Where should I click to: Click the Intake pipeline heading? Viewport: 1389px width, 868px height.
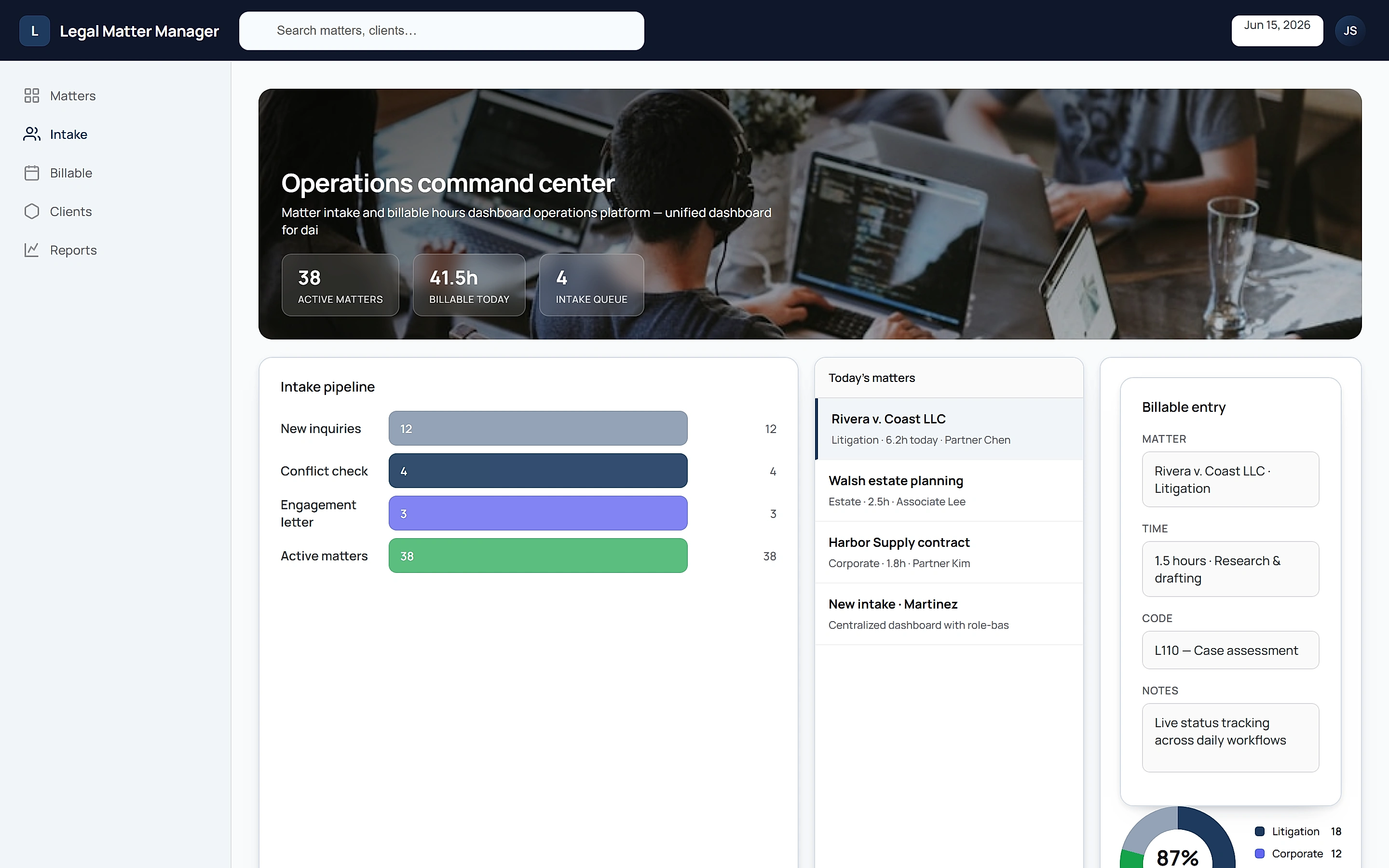[327, 387]
